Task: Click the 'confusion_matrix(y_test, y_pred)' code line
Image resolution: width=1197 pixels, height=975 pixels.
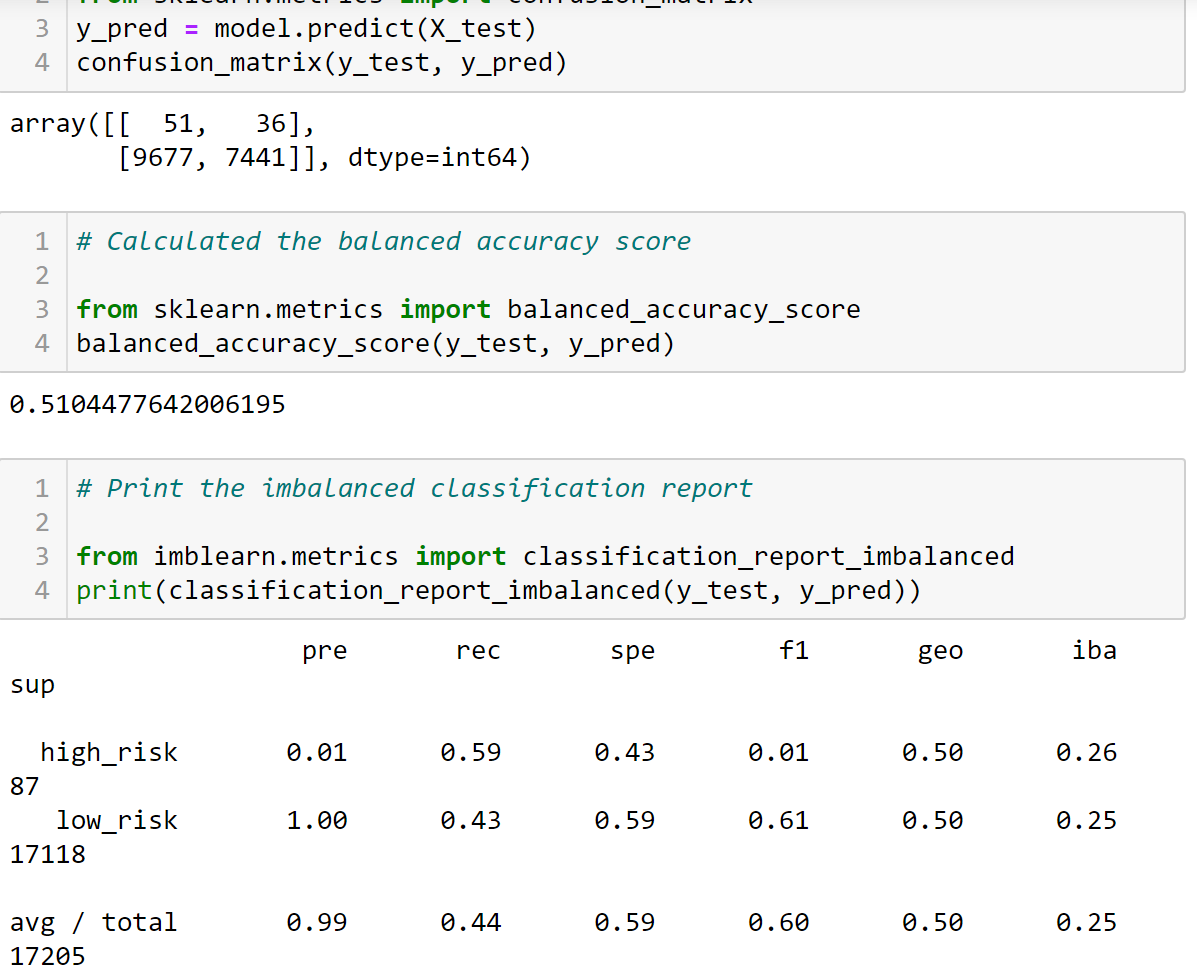Action: pyautogui.click(x=321, y=63)
